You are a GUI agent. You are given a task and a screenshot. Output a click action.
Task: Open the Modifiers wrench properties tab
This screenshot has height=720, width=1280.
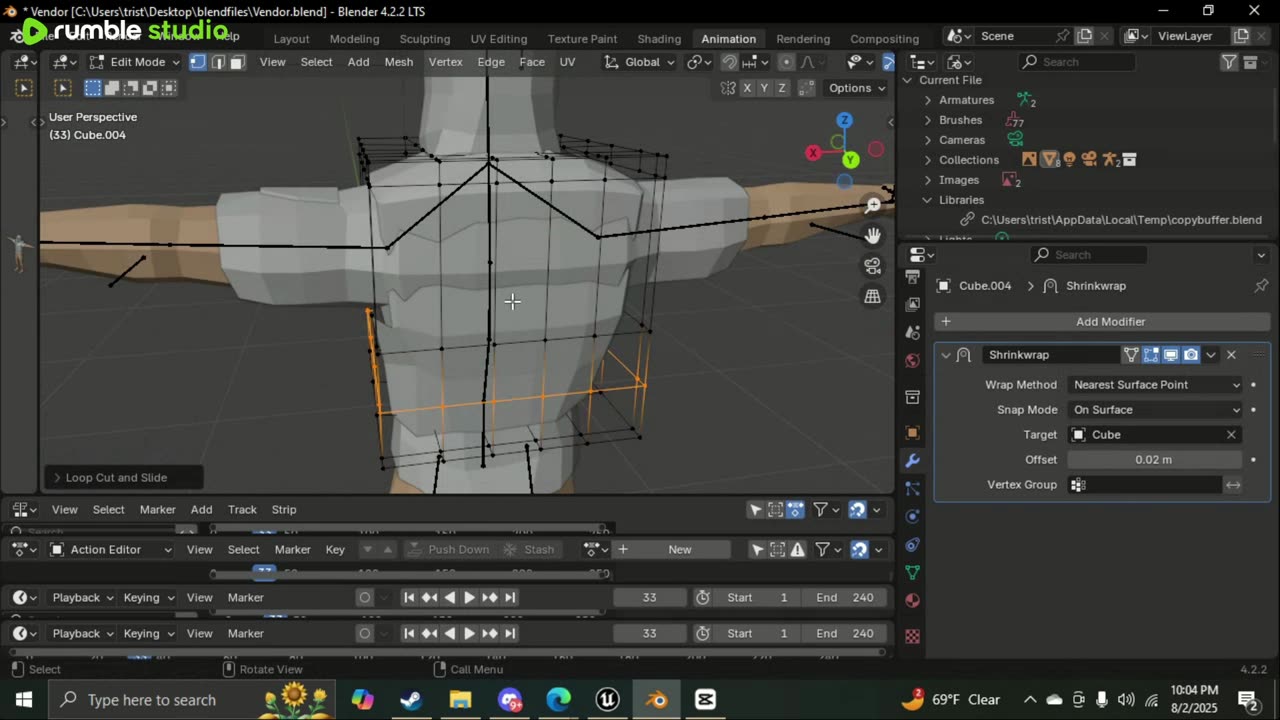pos(912,461)
